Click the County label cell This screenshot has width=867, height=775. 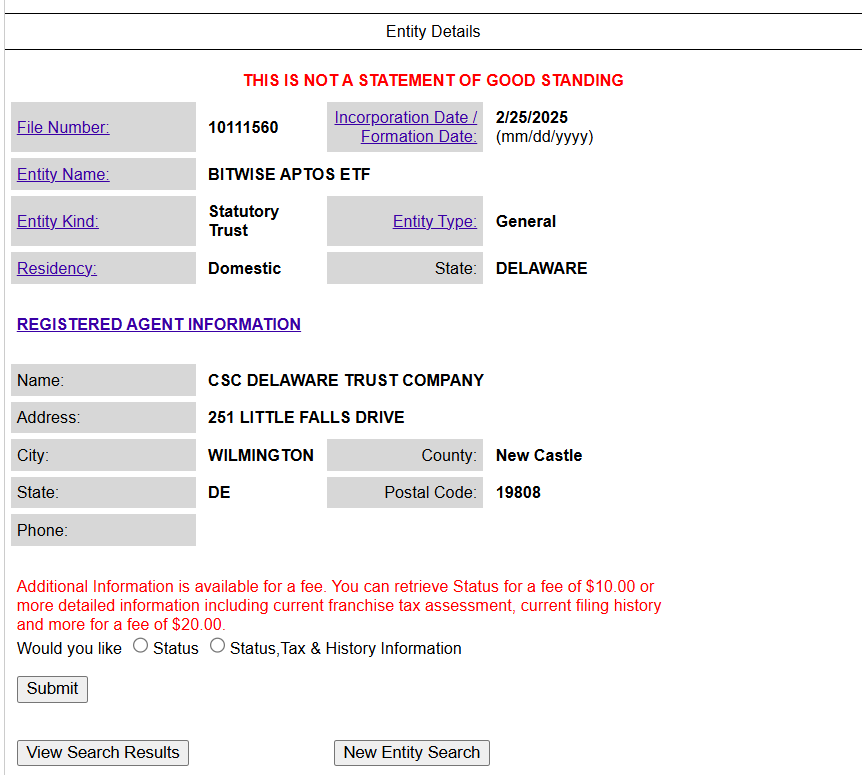[x=405, y=455]
